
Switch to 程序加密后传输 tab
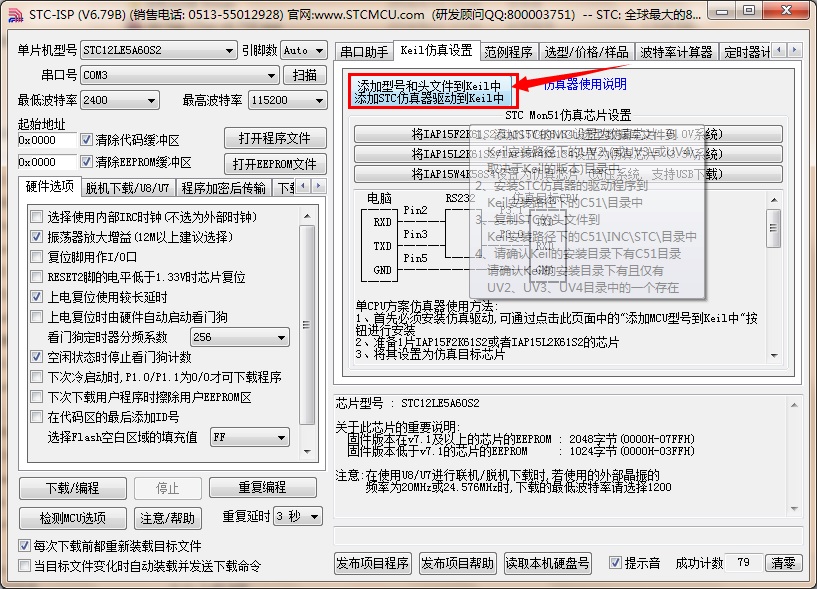click(224, 188)
